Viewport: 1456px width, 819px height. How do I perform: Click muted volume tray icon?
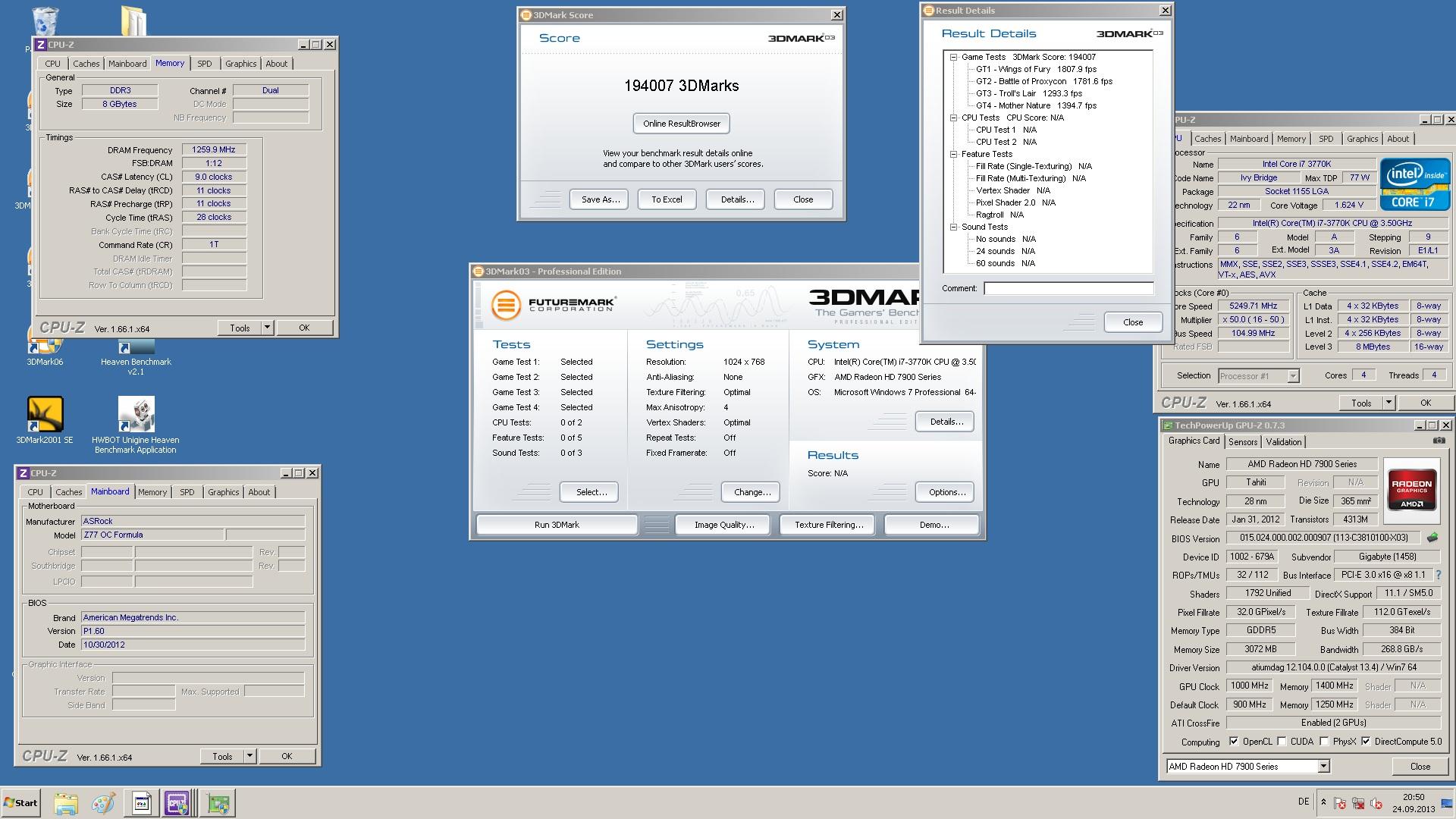(x=1376, y=804)
